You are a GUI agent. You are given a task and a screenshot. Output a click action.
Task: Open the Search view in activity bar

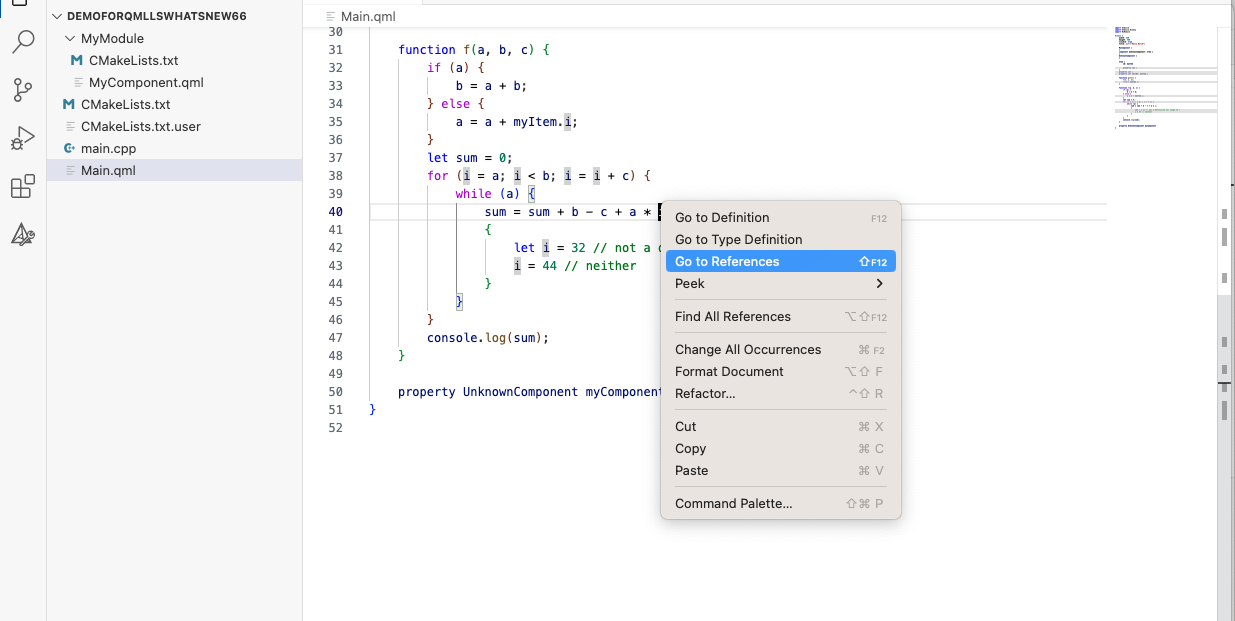(23, 43)
